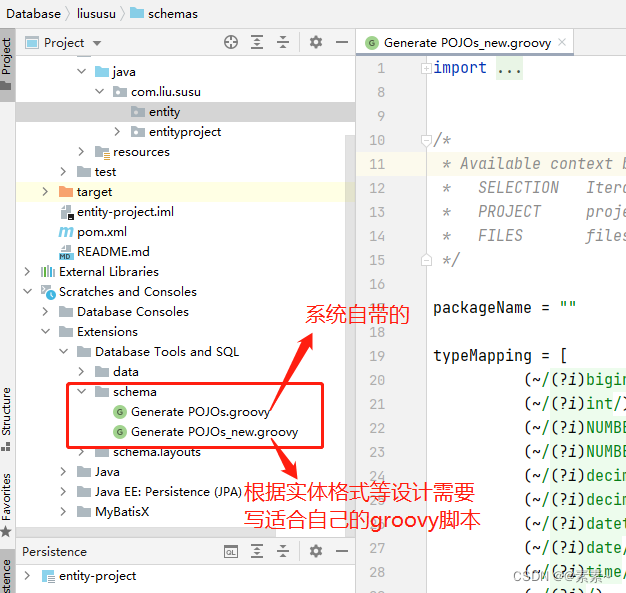Expand all in Persistence panel toolbar

pos(257,551)
